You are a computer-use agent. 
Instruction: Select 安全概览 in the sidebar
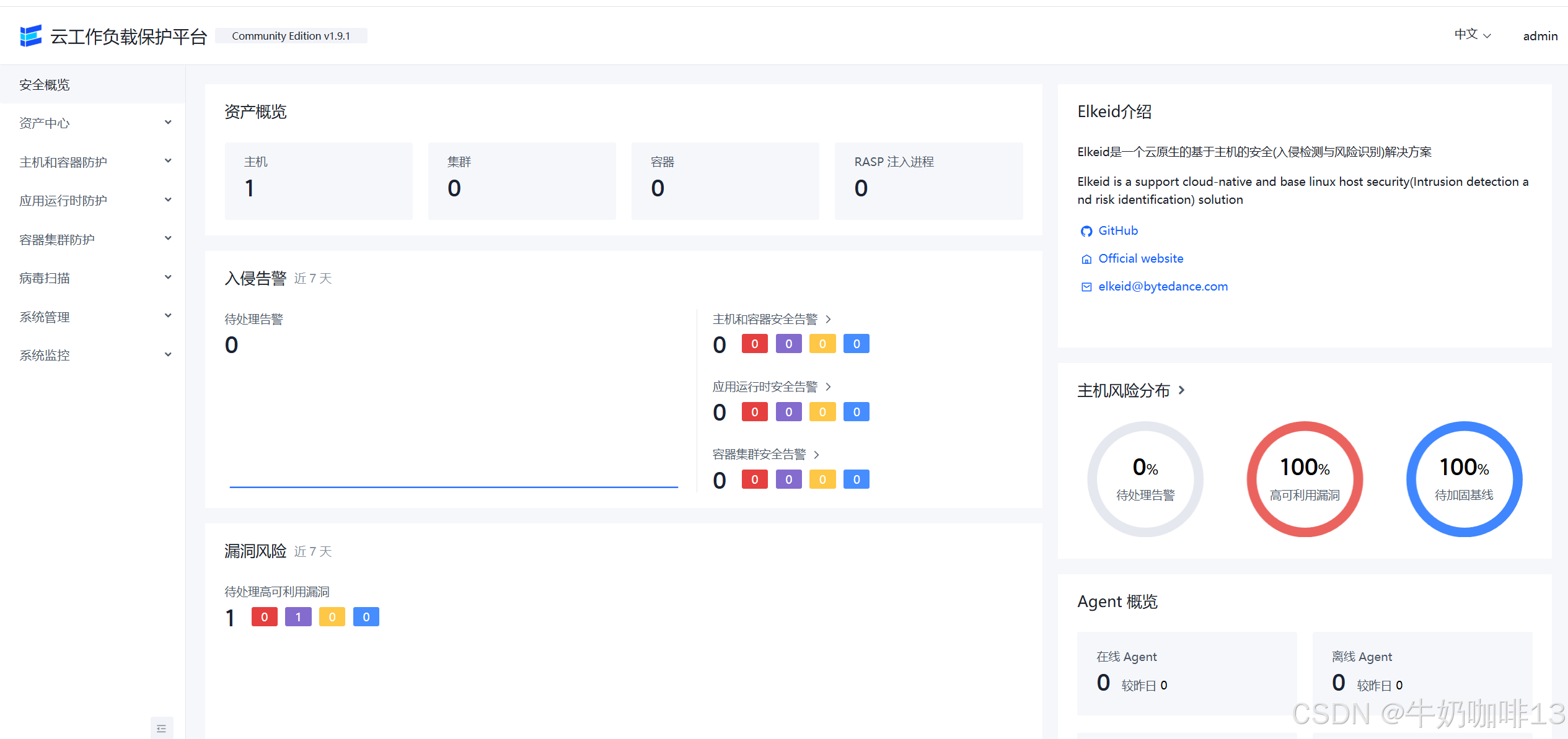click(x=92, y=85)
